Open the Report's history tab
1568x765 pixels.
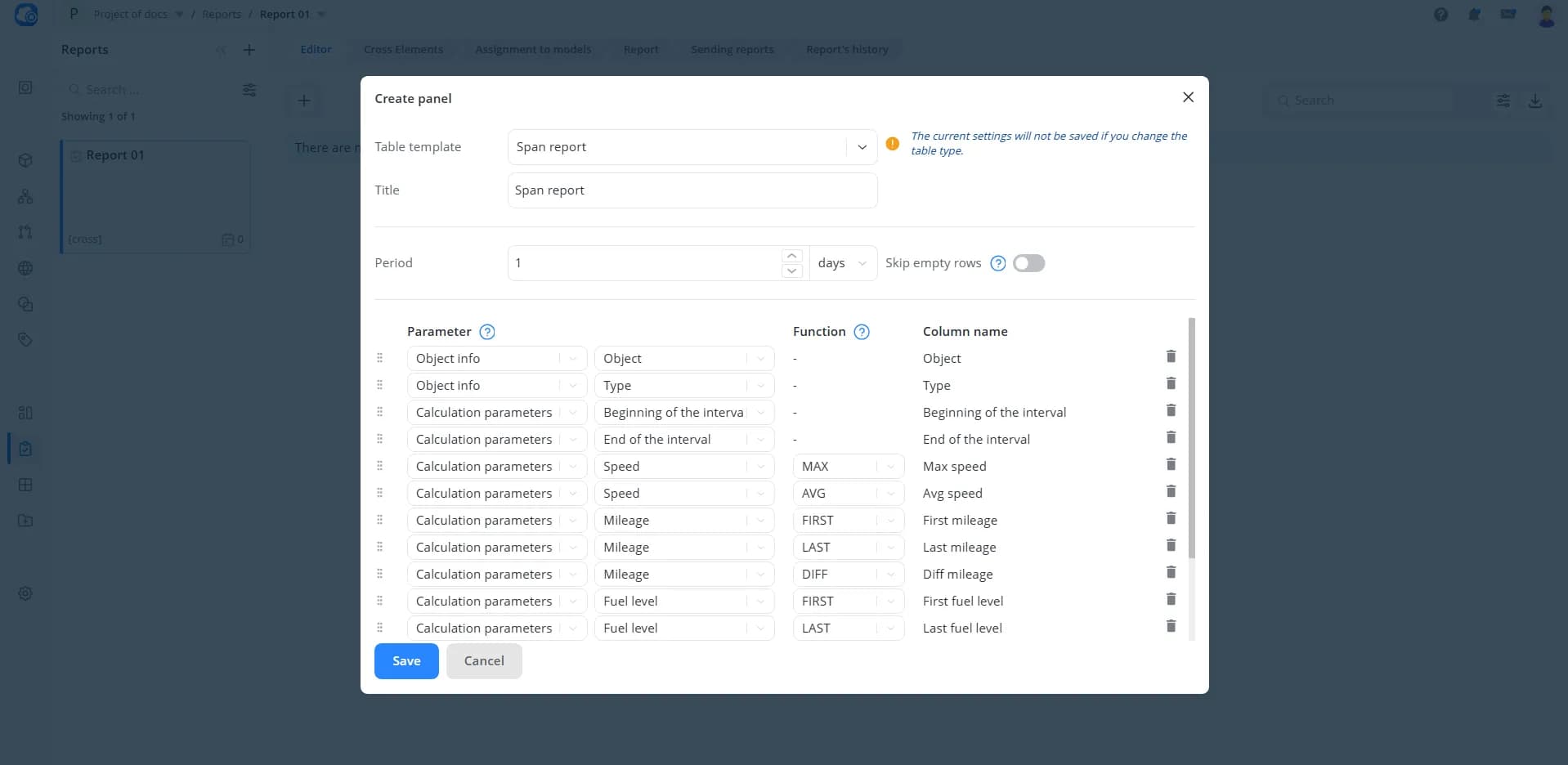click(847, 49)
